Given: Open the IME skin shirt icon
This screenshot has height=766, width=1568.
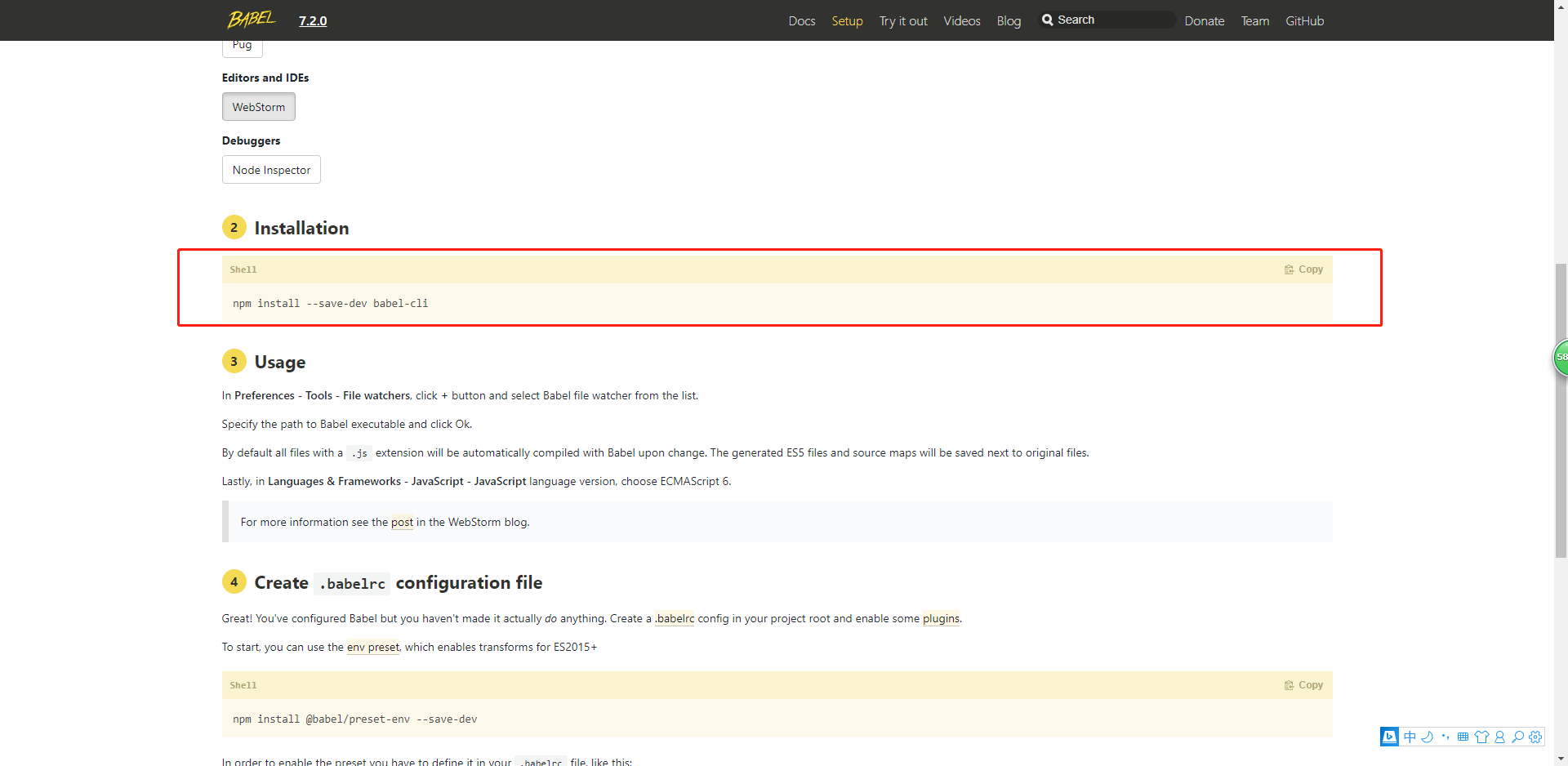Looking at the screenshot, I should pos(1481,737).
